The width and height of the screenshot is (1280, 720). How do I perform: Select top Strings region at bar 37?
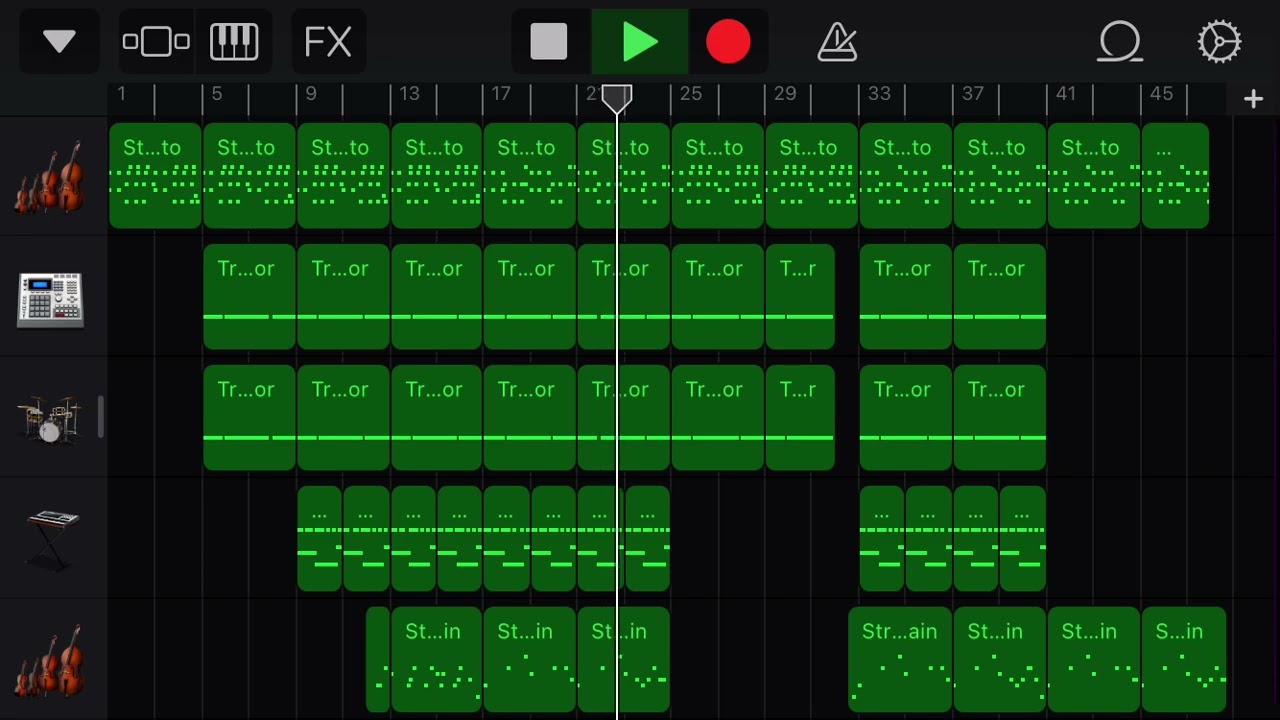click(1000, 176)
